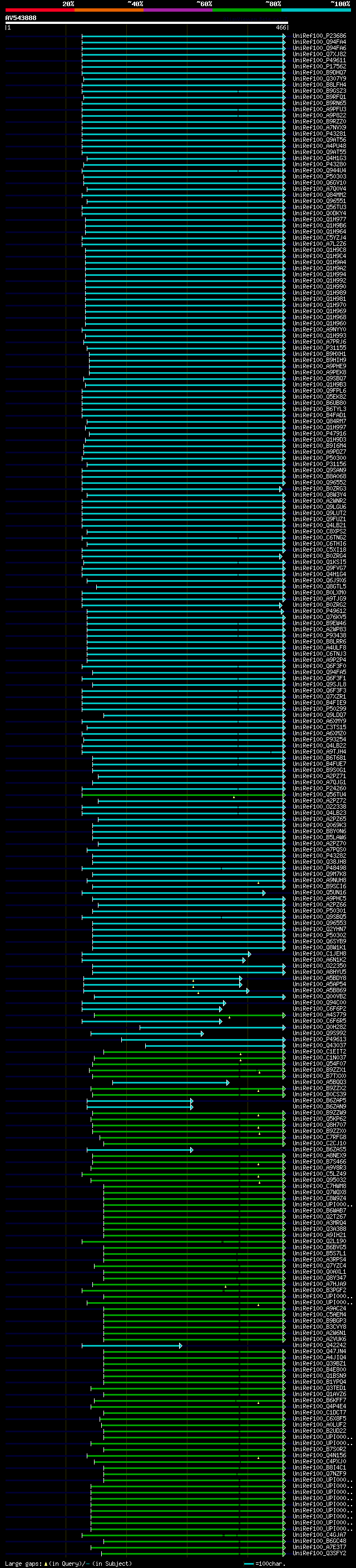Select UniRef100_Q84MM2 label
The height and width of the screenshot is (1568, 356).
pos(319,195)
